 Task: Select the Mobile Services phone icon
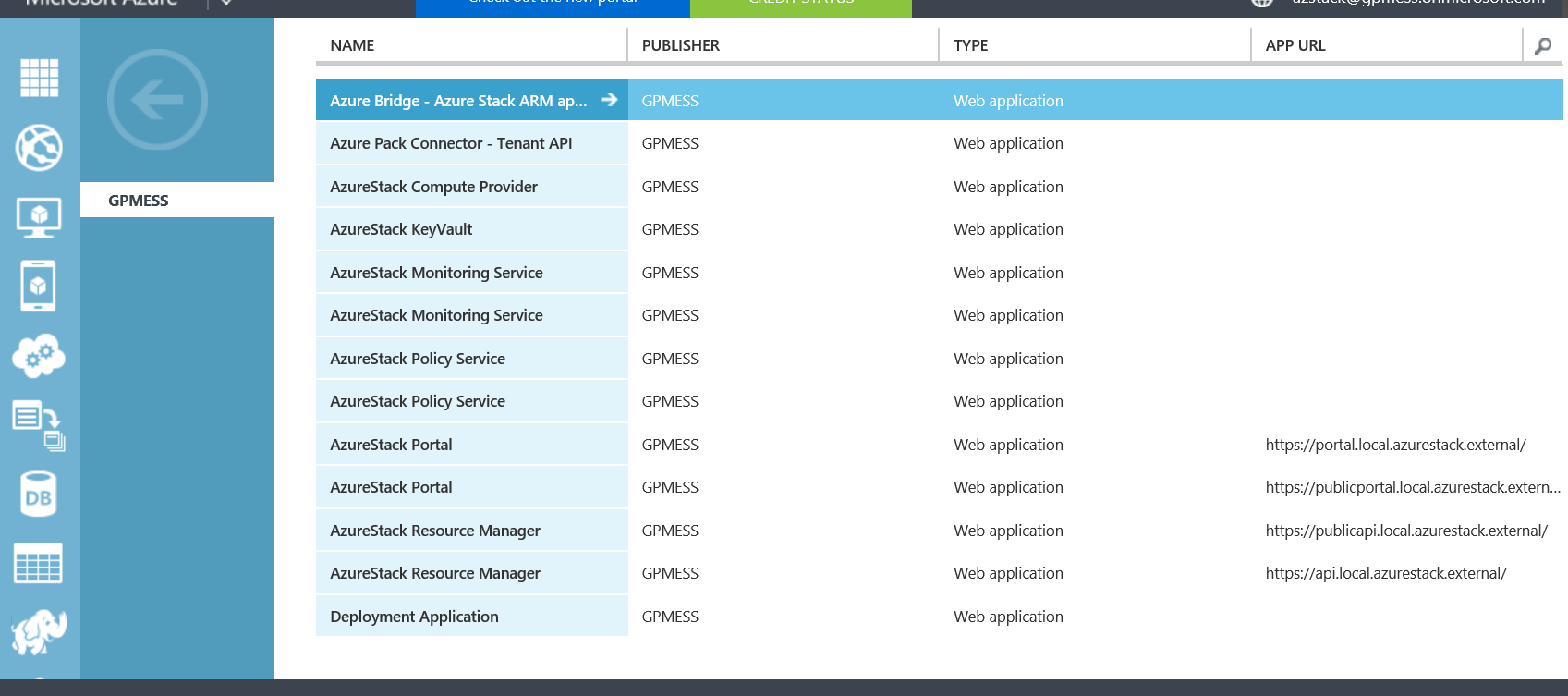[x=39, y=286]
